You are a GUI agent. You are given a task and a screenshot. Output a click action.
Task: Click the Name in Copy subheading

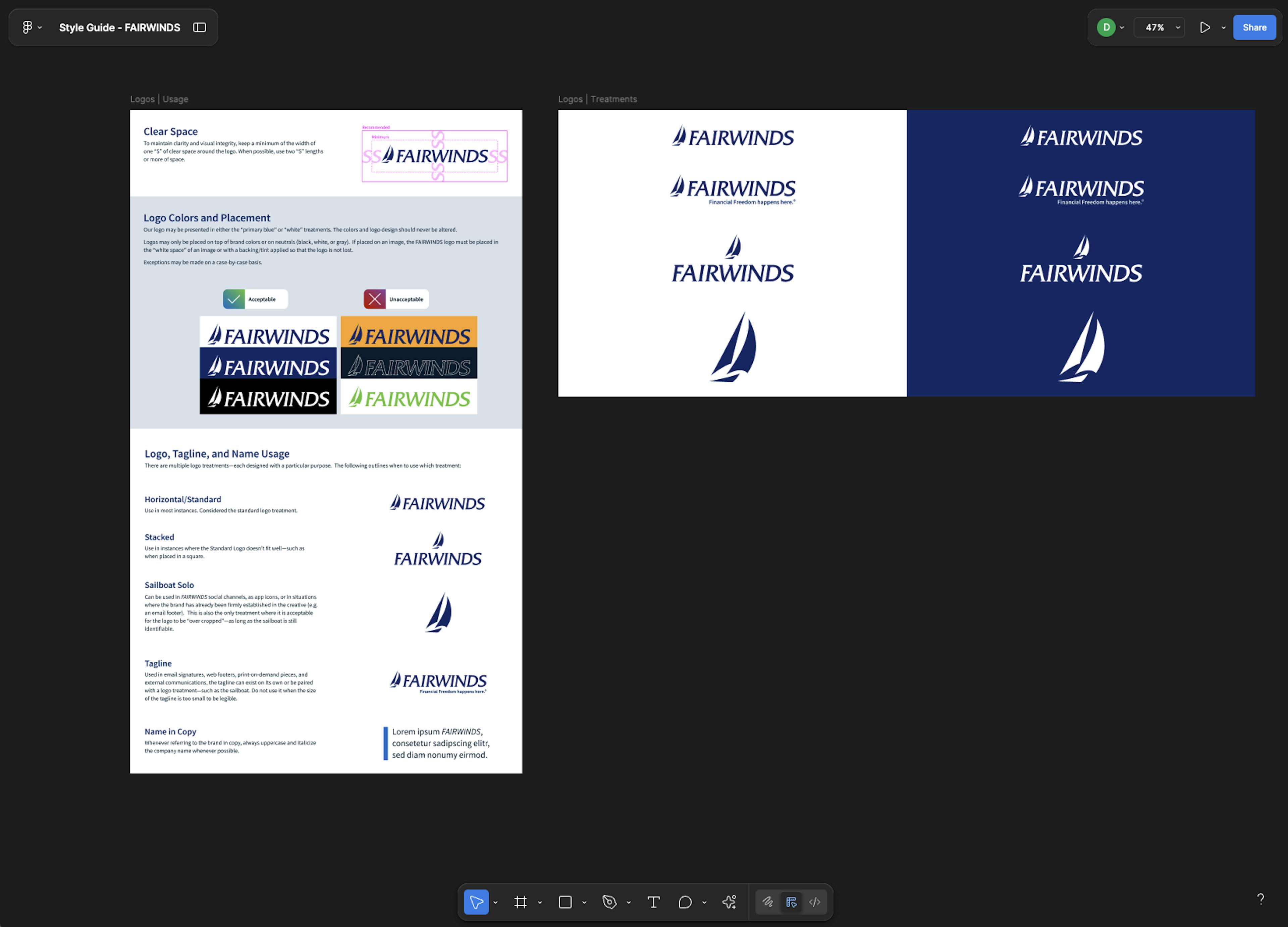(170, 731)
